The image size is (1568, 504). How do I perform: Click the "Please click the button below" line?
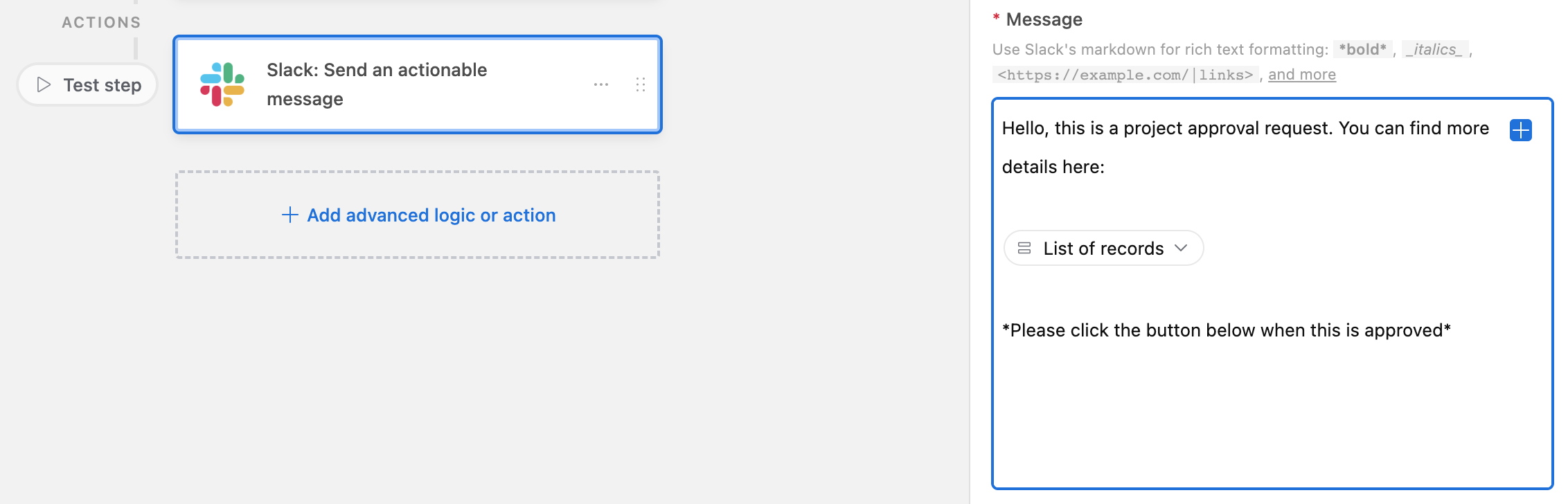click(1227, 330)
